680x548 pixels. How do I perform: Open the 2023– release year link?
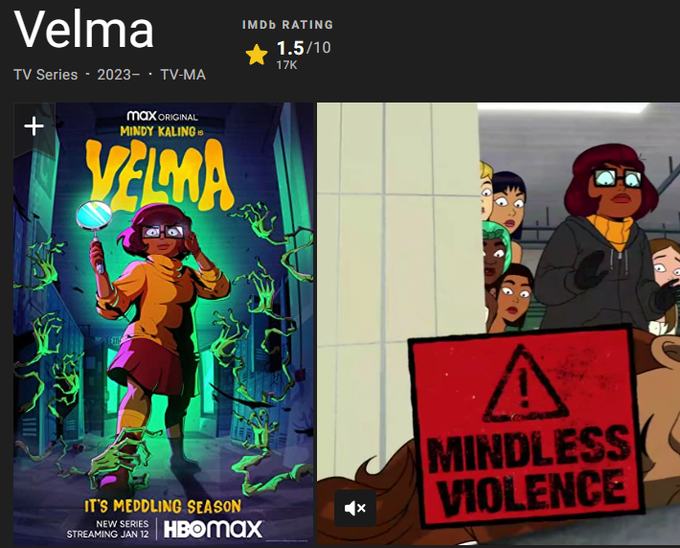click(x=118, y=75)
